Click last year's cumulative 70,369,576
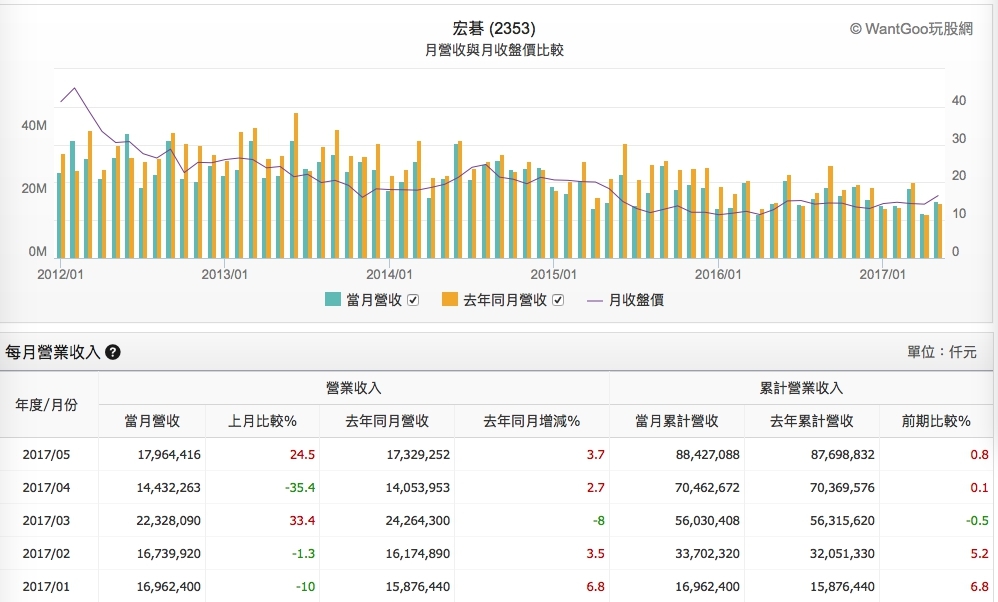Image resolution: width=998 pixels, height=602 pixels. tap(843, 487)
